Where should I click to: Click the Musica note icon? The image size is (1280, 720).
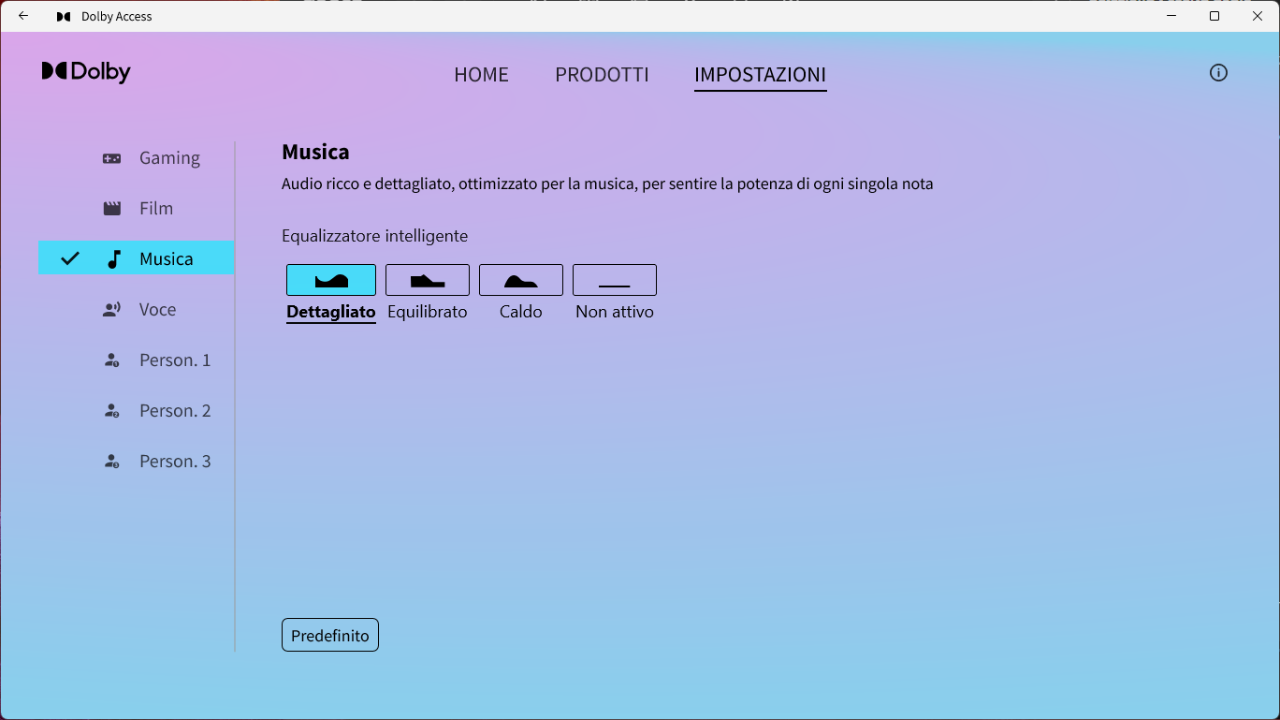tap(114, 259)
